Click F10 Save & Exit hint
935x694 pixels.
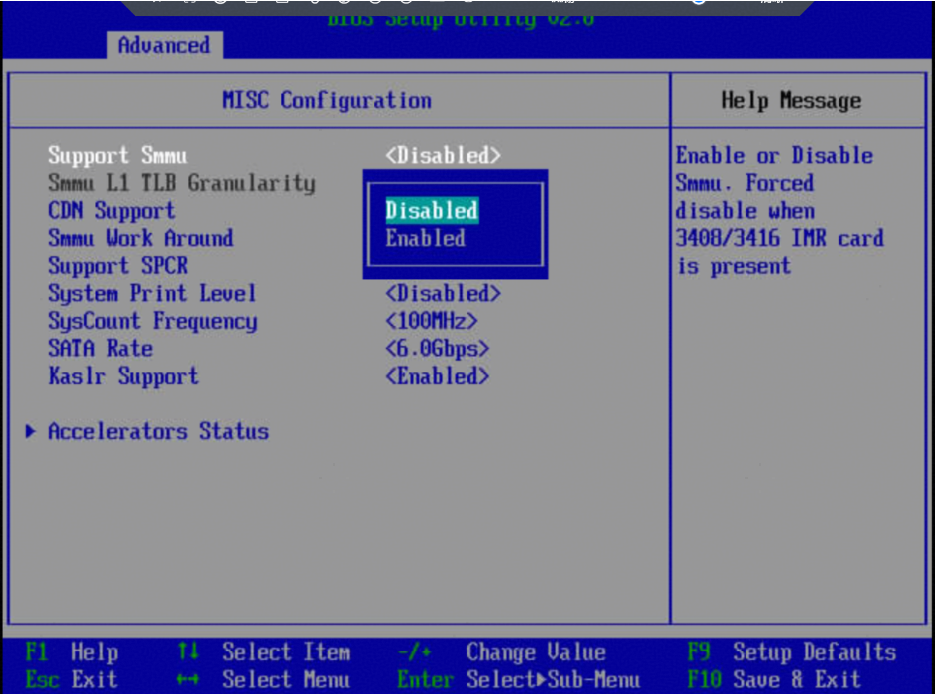774,680
